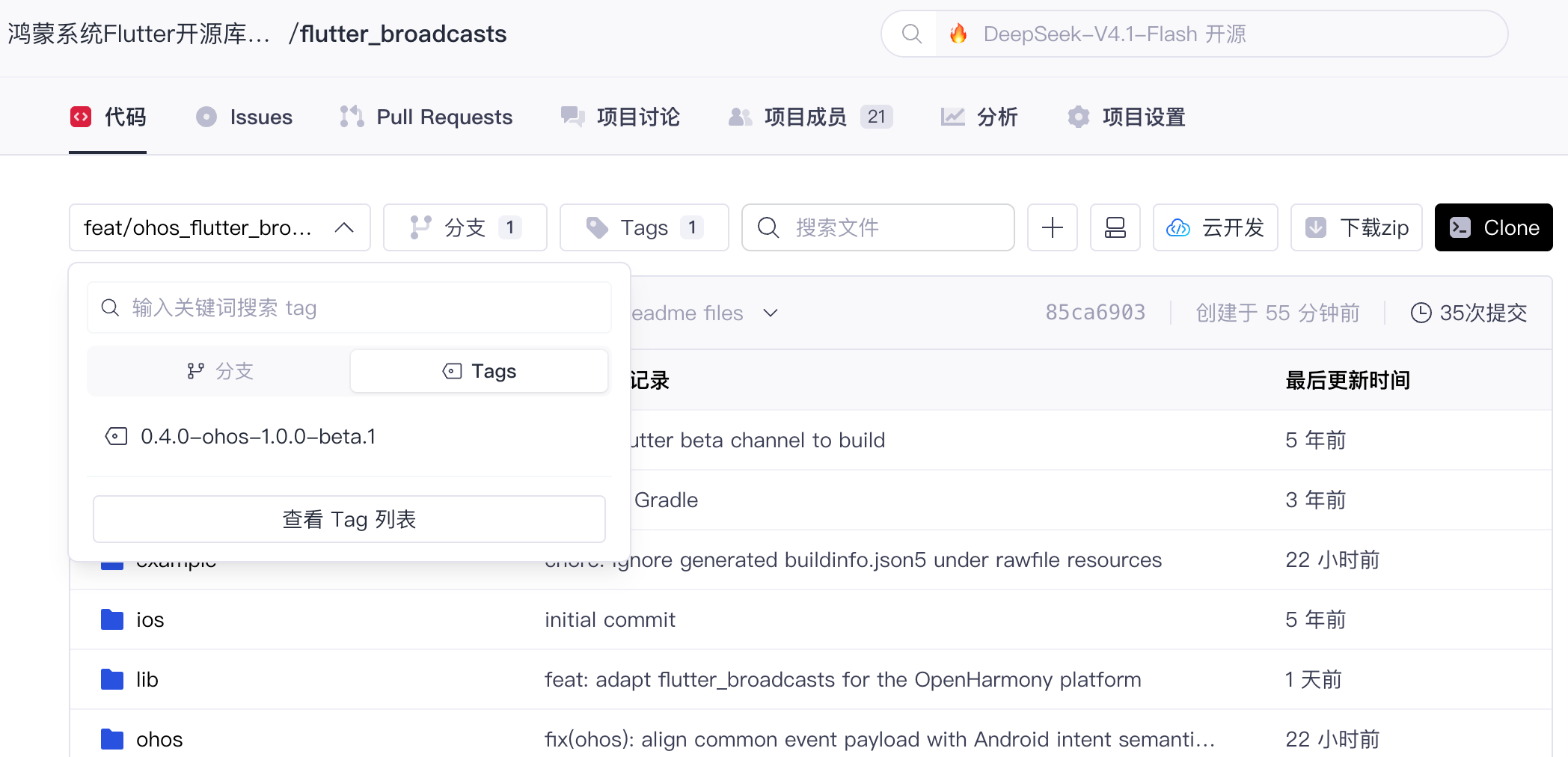Open the 分析 tab
The image size is (1568, 757).
coord(980,117)
